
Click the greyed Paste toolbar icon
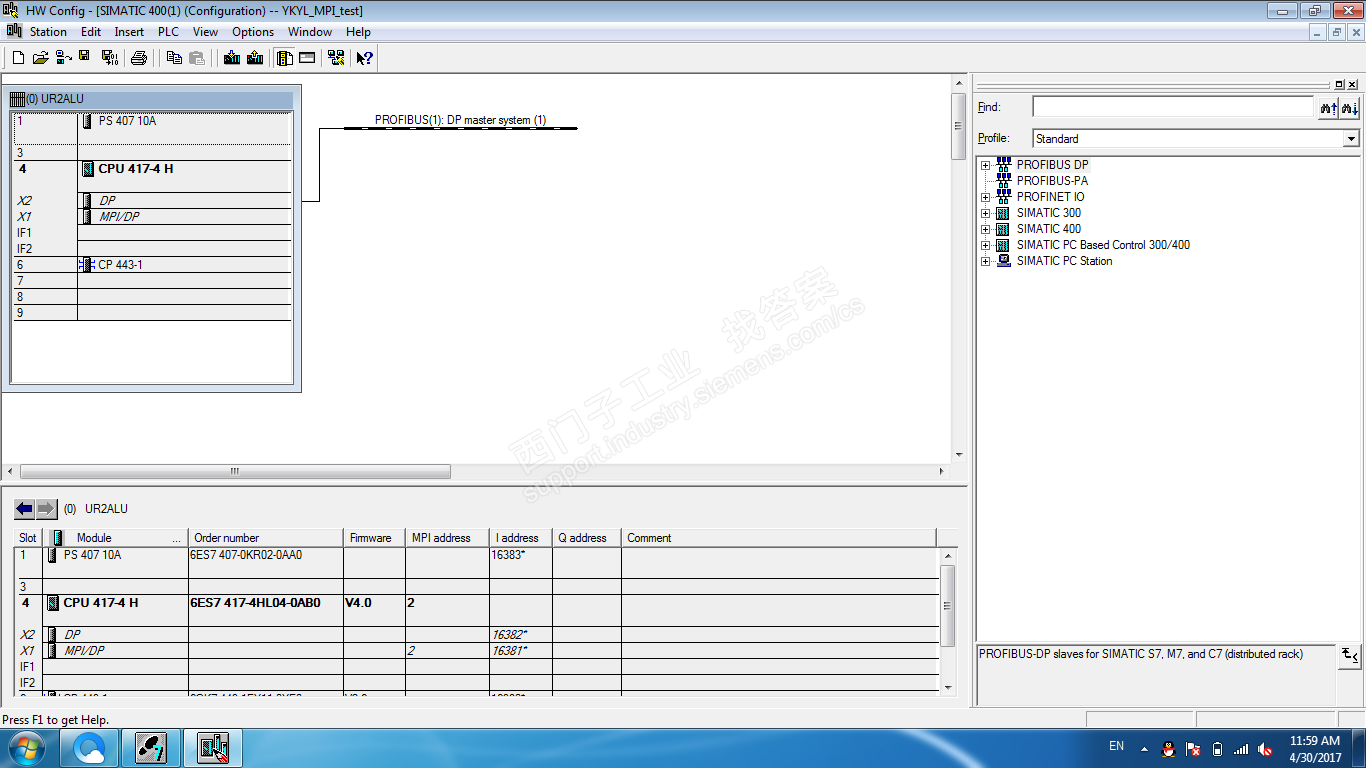[x=197, y=58]
